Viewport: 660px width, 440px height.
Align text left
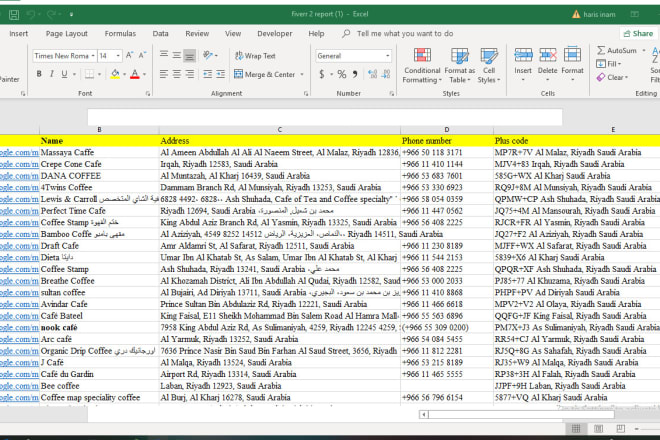click(164, 74)
